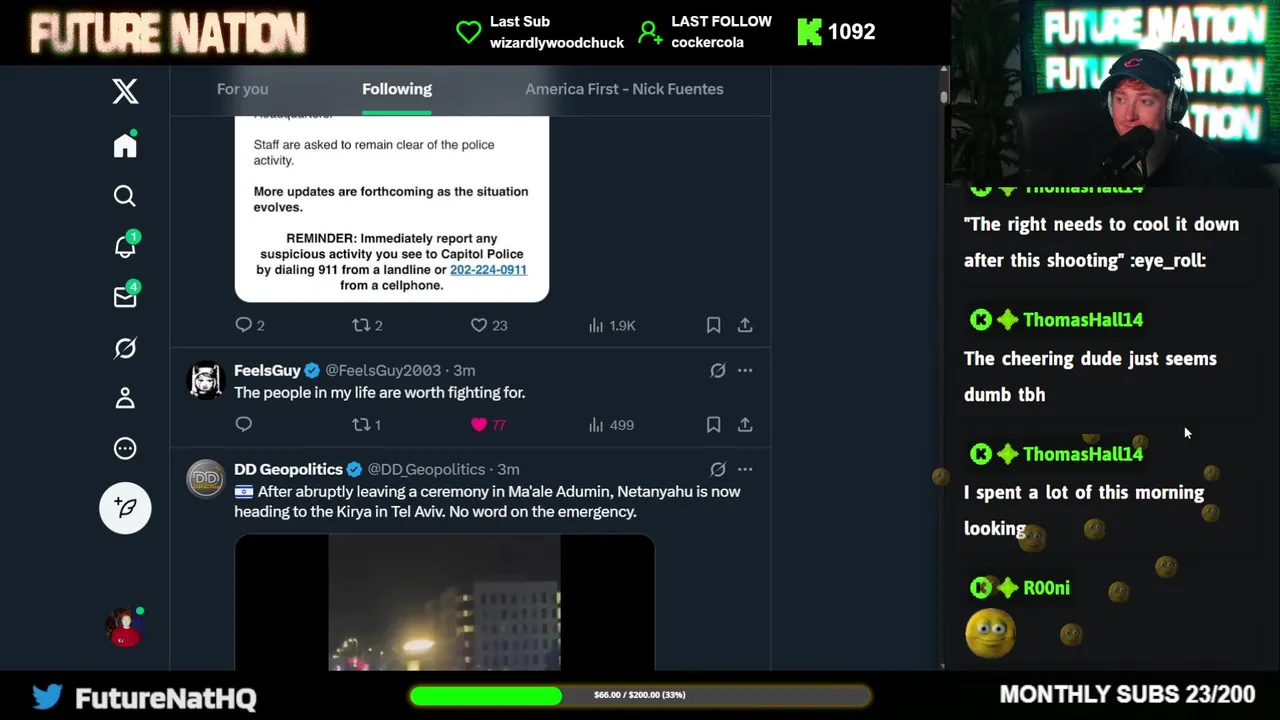This screenshot has width=1280, height=720.
Task: Click the R00ni chat username
Action: (1046, 588)
